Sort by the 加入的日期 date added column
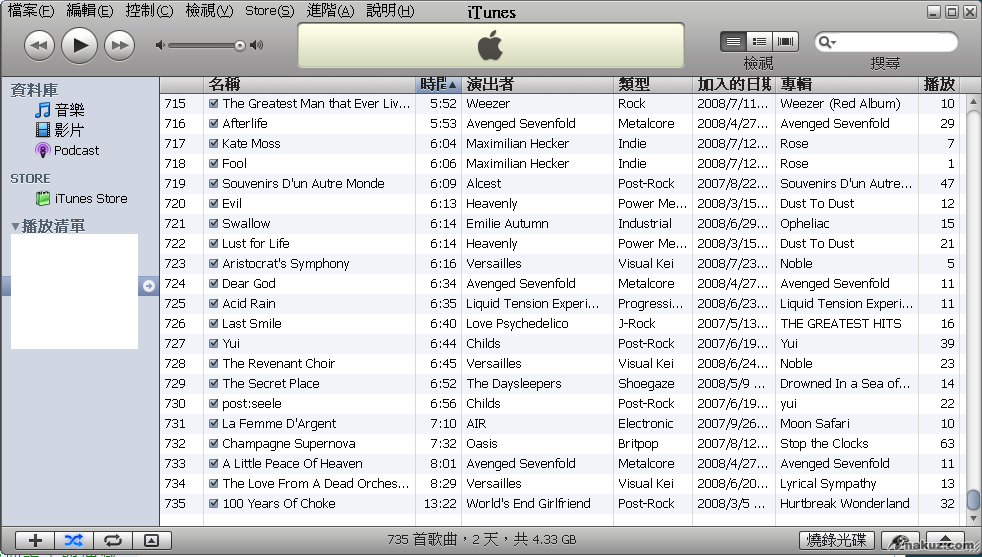 (734, 85)
